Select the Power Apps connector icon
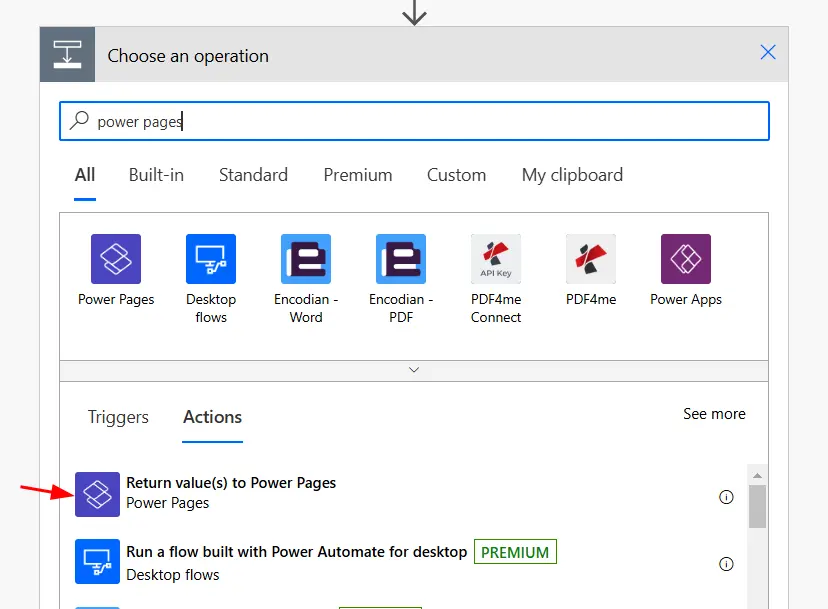This screenshot has width=828, height=609. [x=686, y=259]
